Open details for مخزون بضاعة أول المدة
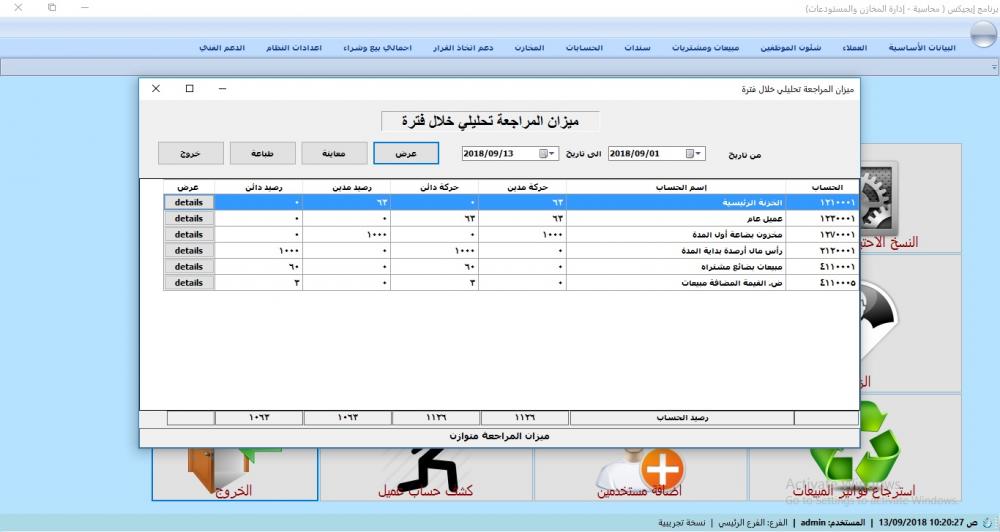This screenshot has height=532, width=1000. 189,235
